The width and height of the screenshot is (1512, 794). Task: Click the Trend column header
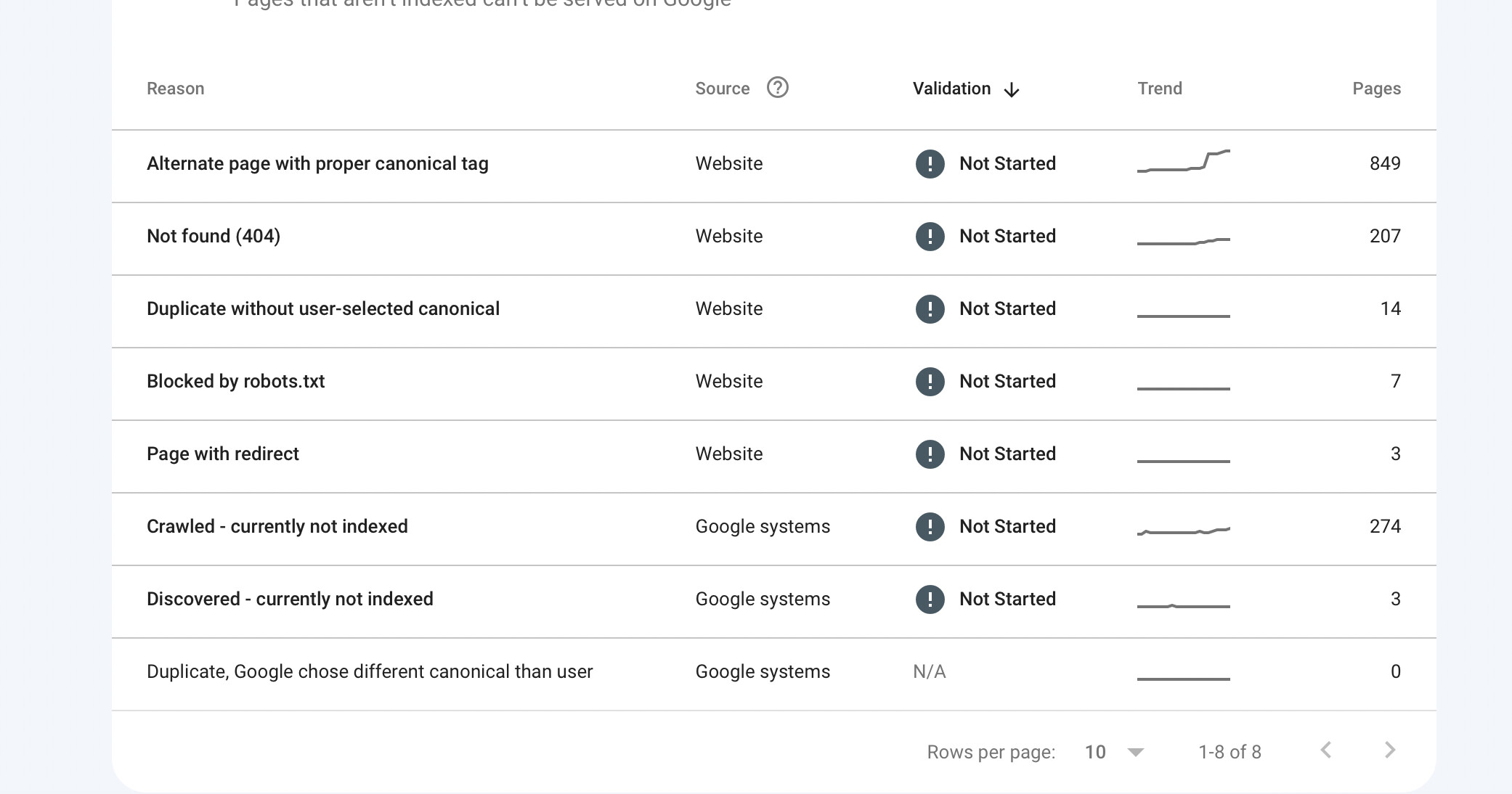(1159, 89)
